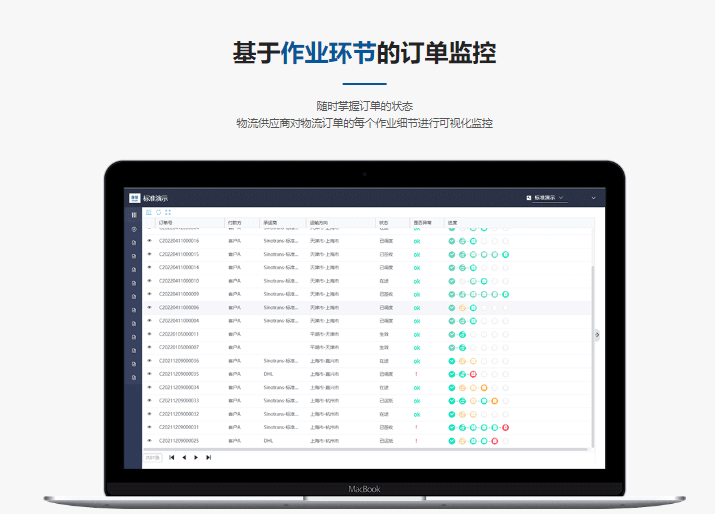
Task: Click the refresh icon in table toolbar
Action: (x=158, y=212)
